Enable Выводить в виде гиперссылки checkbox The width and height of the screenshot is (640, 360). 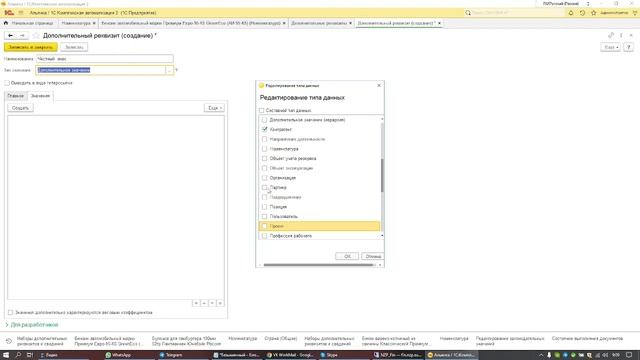tap(7, 83)
